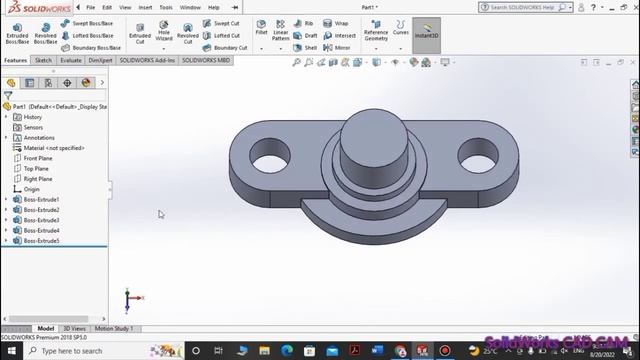This screenshot has height=360, width=640.
Task: Open Word from the taskbar
Action: tap(378, 351)
